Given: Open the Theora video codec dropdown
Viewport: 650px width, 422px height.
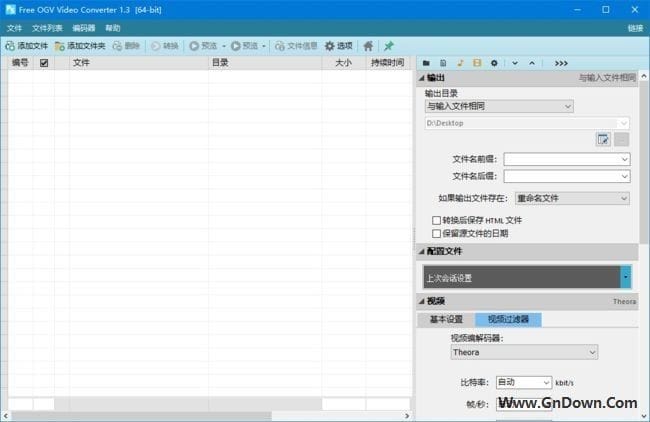Looking at the screenshot, I should pyautogui.click(x=524, y=352).
